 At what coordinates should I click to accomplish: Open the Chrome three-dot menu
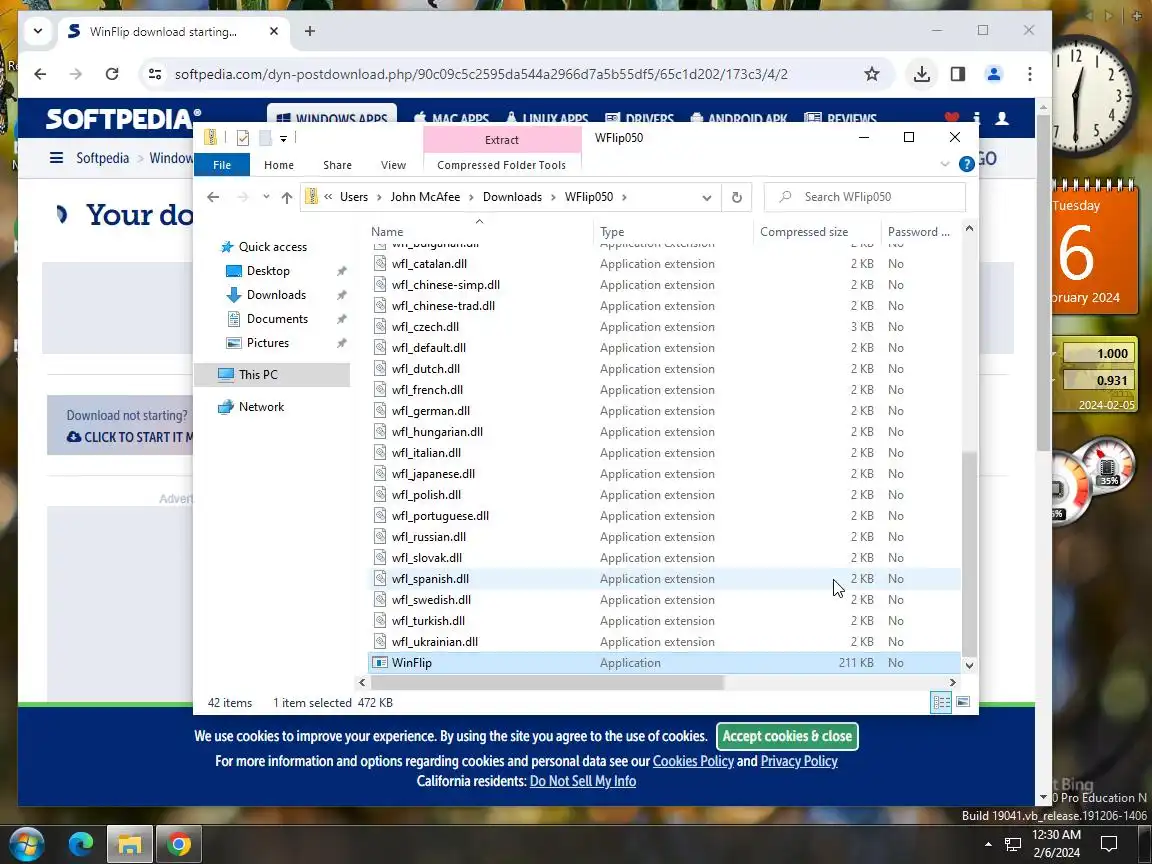1030,74
